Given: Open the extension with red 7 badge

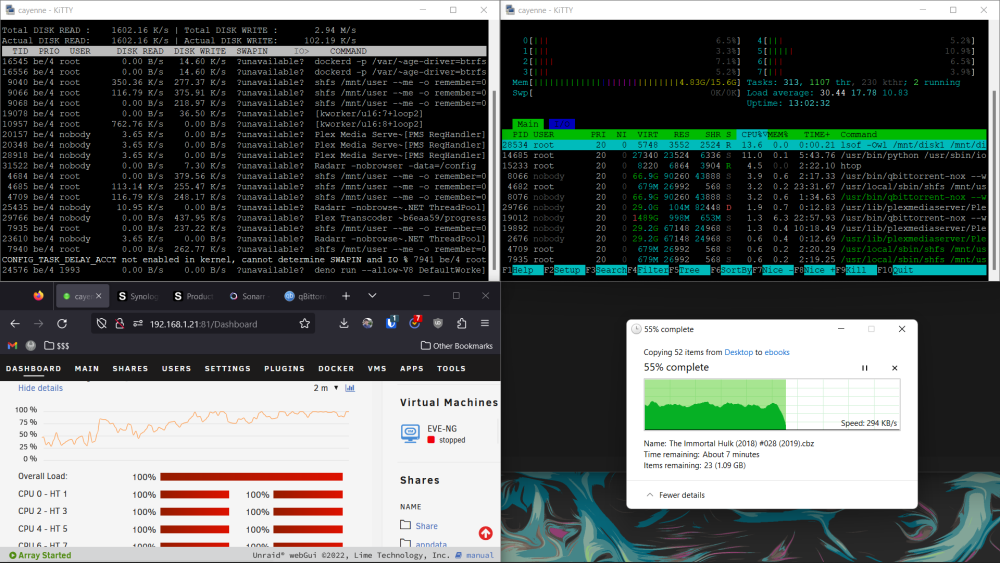Looking at the screenshot, I should pos(415,323).
